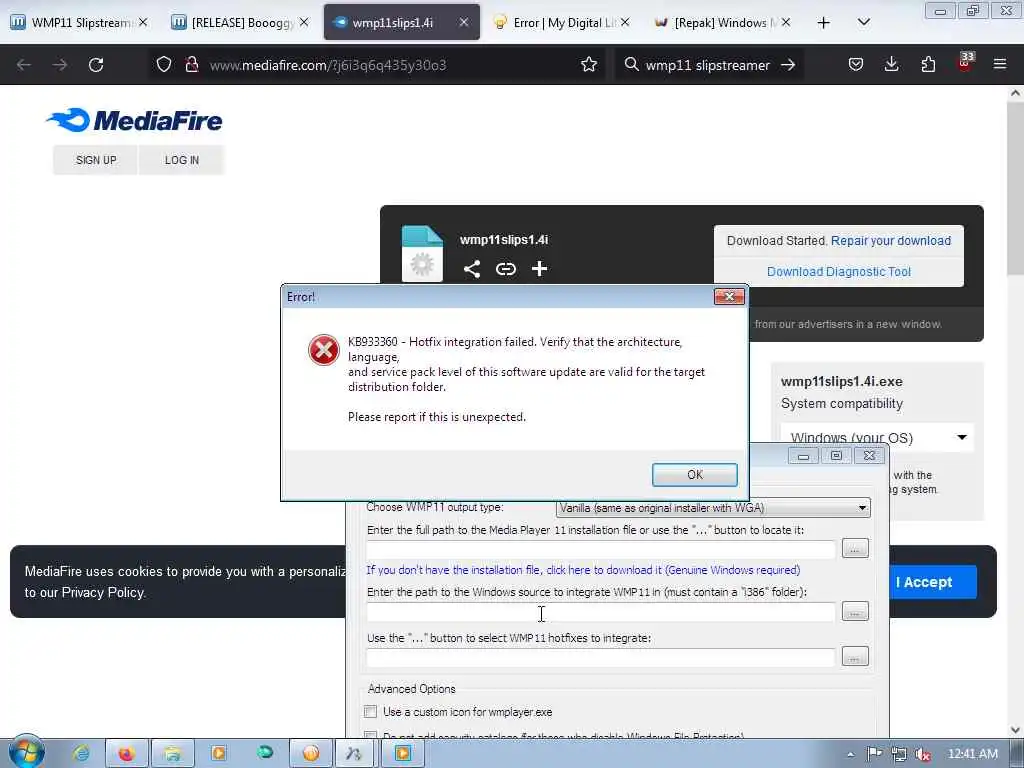The height and width of the screenshot is (768, 1024).
Task: Click the Action Center flag tray icon
Action: click(874, 754)
